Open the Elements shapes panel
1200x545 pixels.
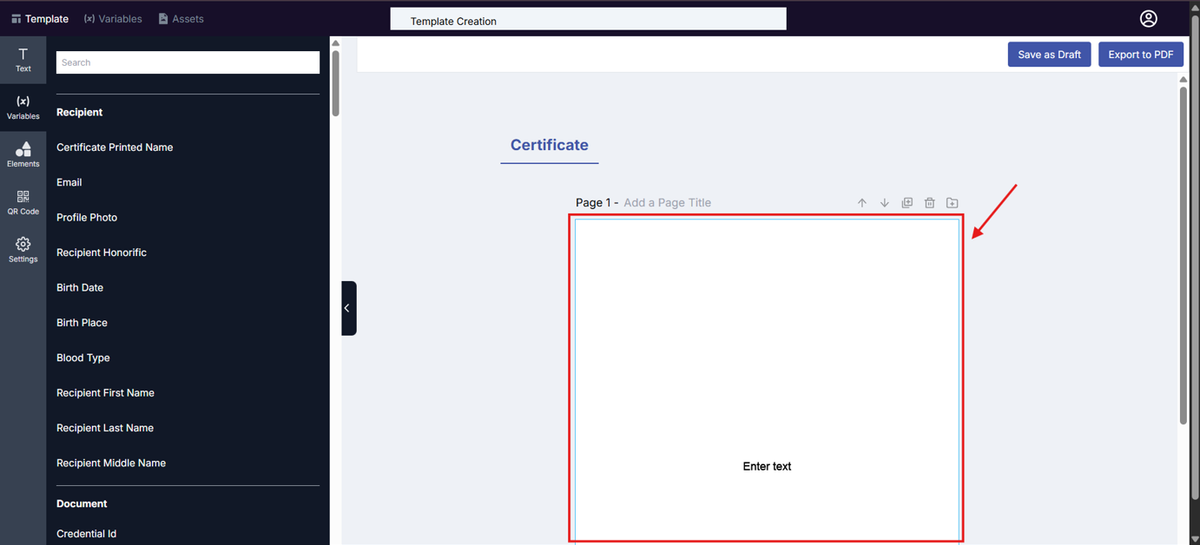point(23,154)
